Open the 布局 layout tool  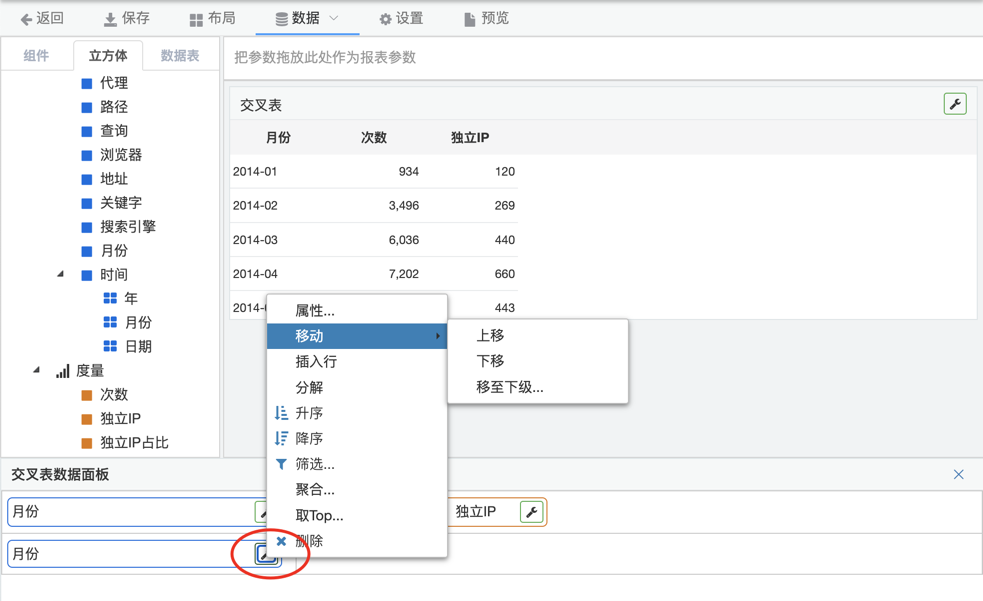click(x=213, y=18)
